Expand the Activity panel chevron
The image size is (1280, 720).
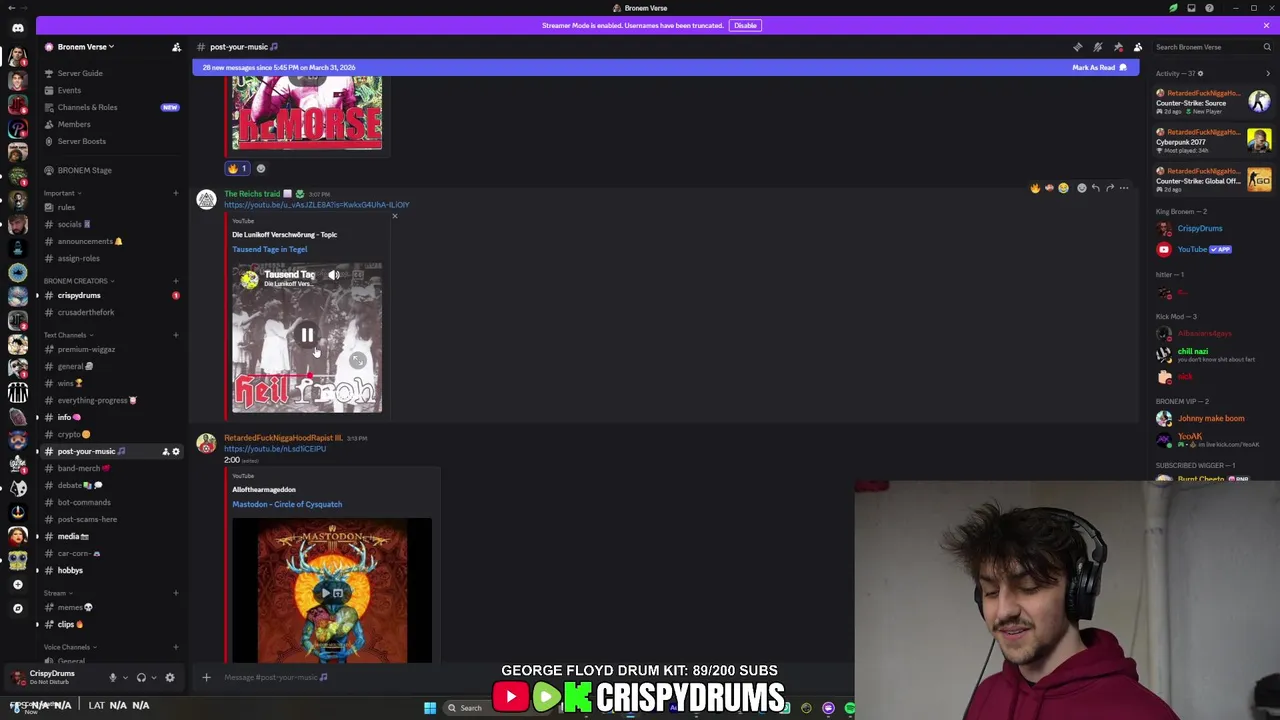pyautogui.click(x=1268, y=73)
